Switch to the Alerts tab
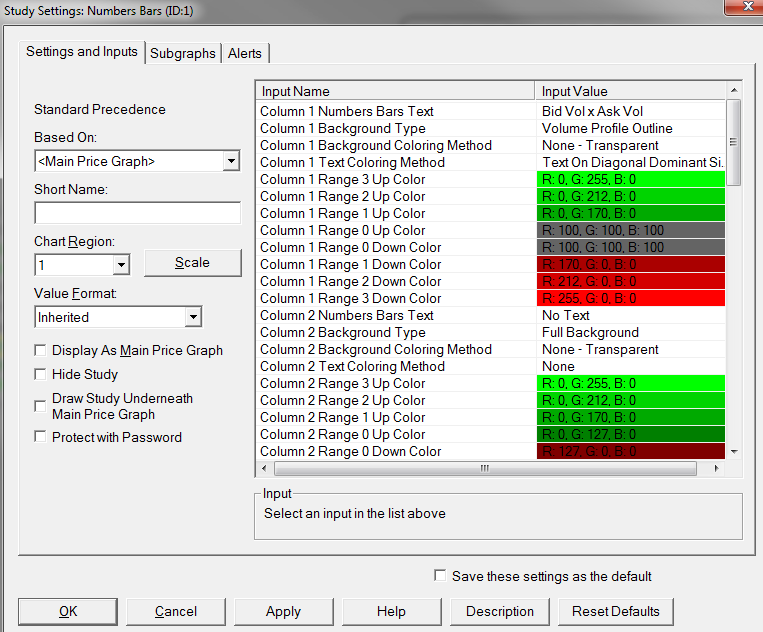Image resolution: width=763 pixels, height=632 pixels. point(245,53)
